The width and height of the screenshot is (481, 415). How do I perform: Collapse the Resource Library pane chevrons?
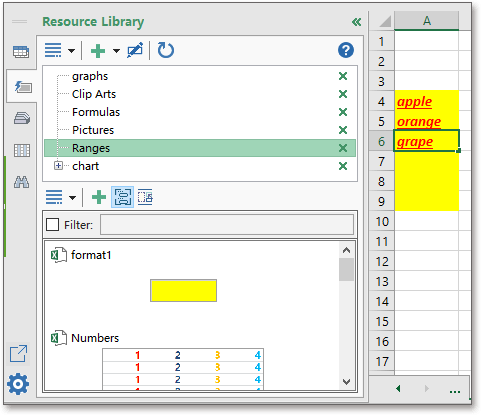356,22
